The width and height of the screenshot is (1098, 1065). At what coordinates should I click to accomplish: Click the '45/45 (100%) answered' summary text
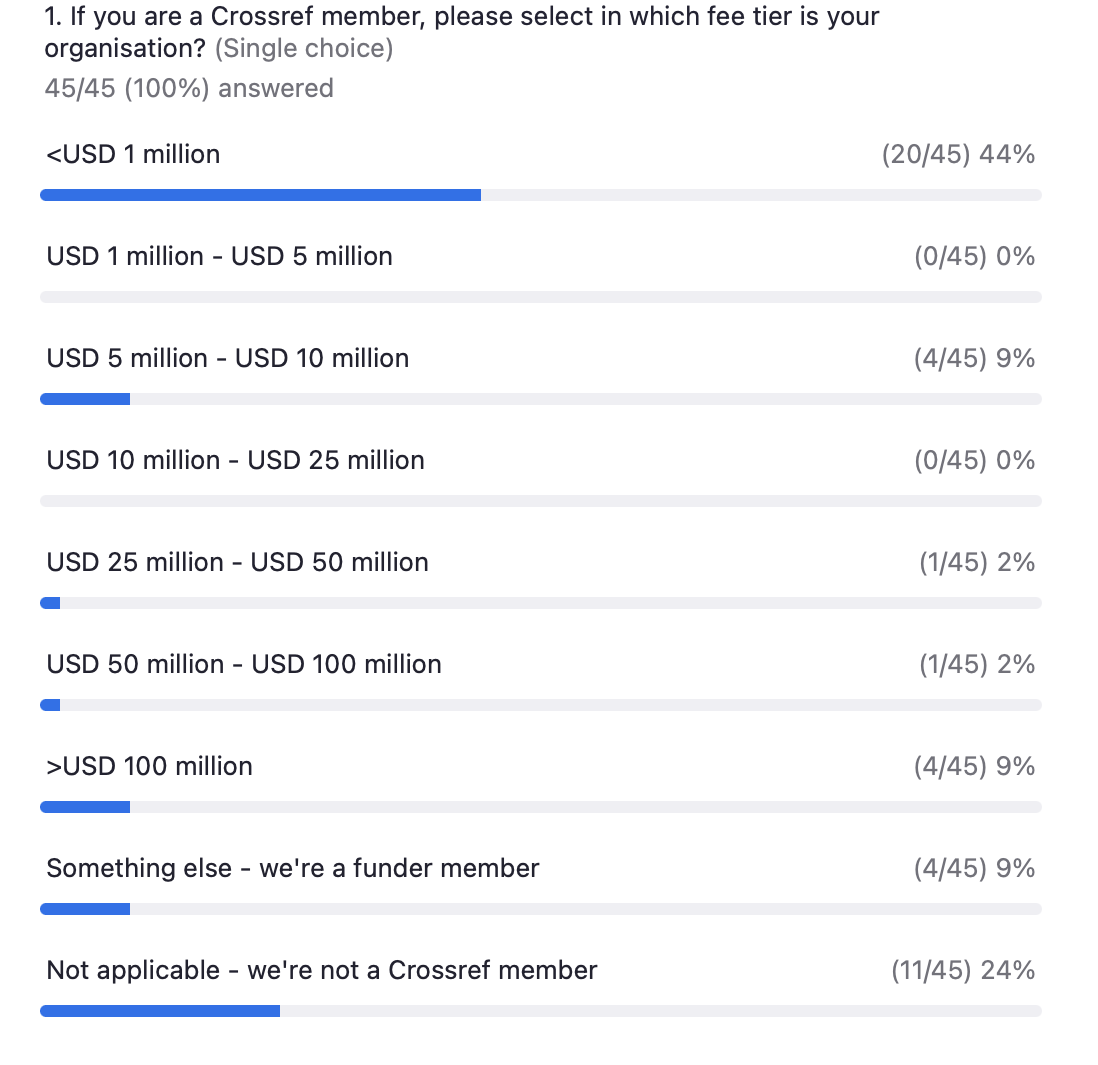(189, 89)
